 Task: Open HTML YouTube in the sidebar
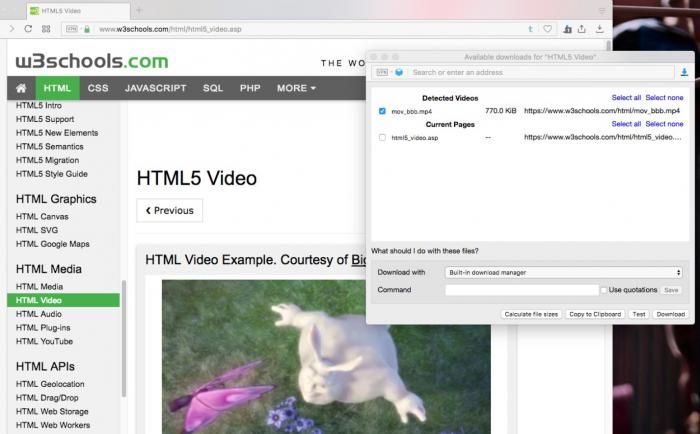tap(44, 341)
